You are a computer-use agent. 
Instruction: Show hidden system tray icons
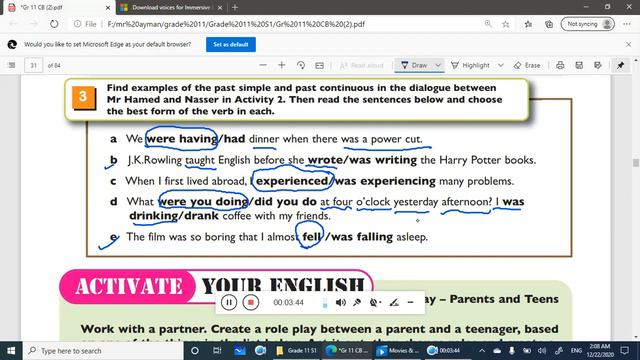tap(482, 351)
